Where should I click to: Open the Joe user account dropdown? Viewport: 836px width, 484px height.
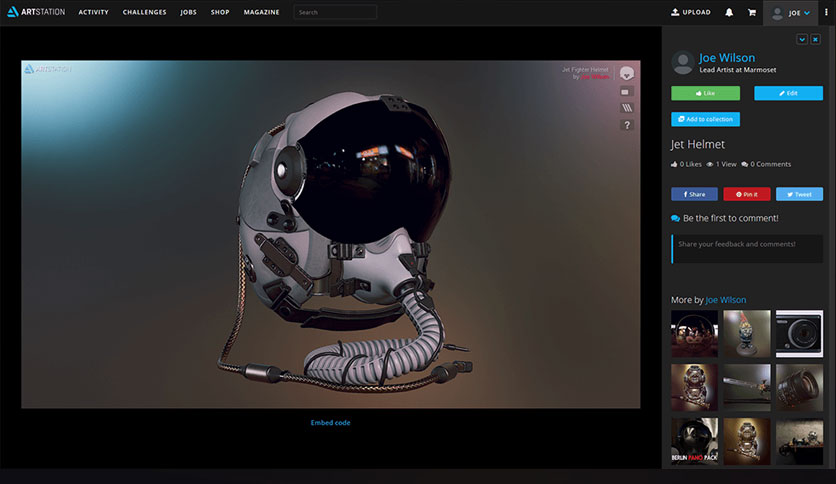coord(791,13)
